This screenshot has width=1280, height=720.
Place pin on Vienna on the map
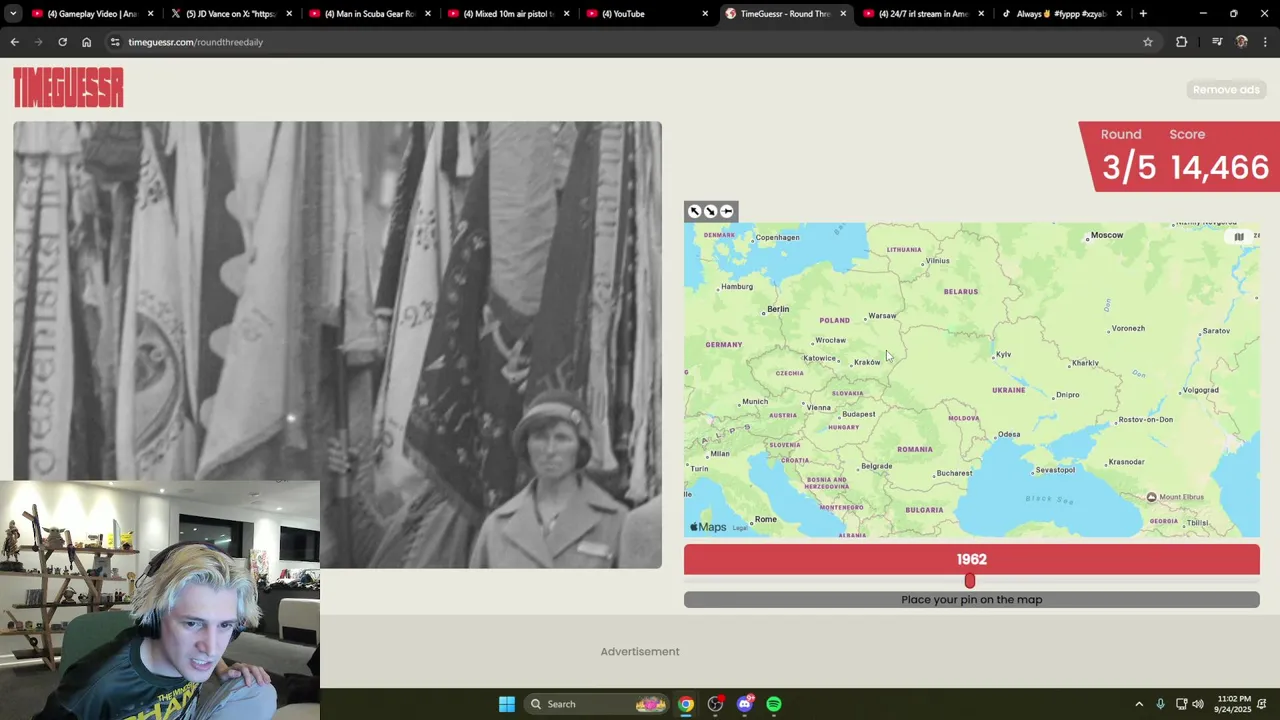[x=818, y=408]
